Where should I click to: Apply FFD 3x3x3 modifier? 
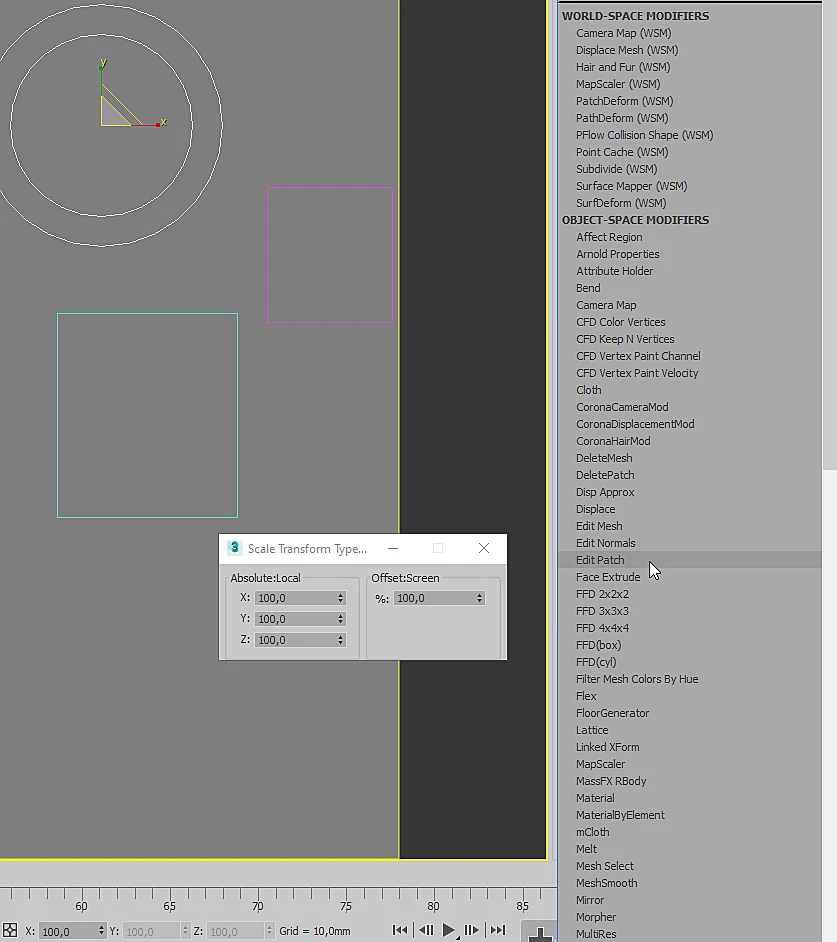click(x=602, y=611)
